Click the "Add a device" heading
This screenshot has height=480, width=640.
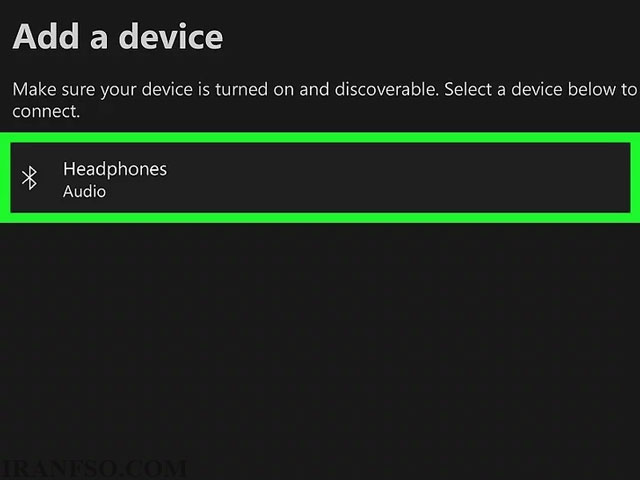coord(118,37)
